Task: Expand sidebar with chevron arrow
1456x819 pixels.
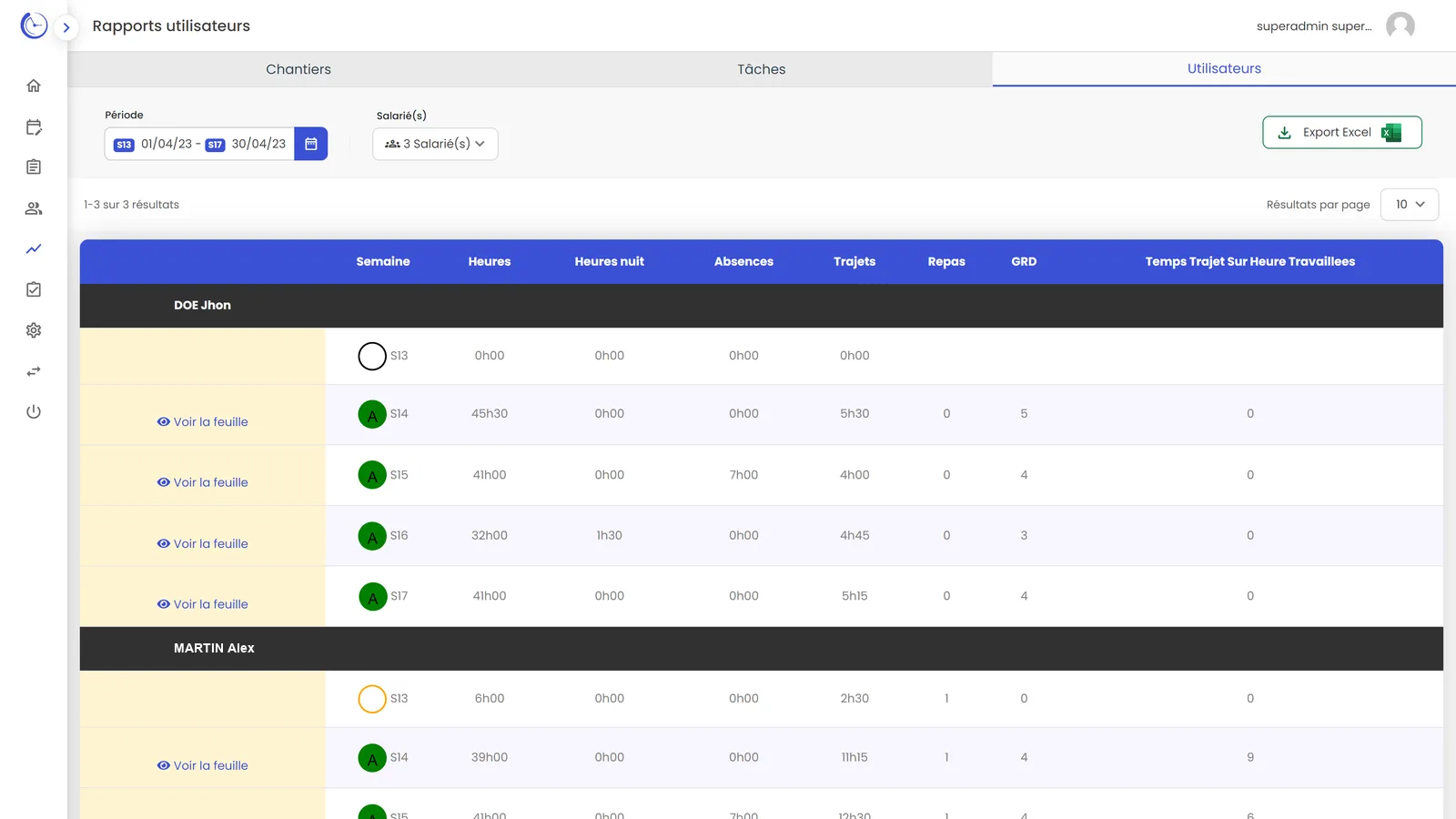Action: tap(66, 27)
